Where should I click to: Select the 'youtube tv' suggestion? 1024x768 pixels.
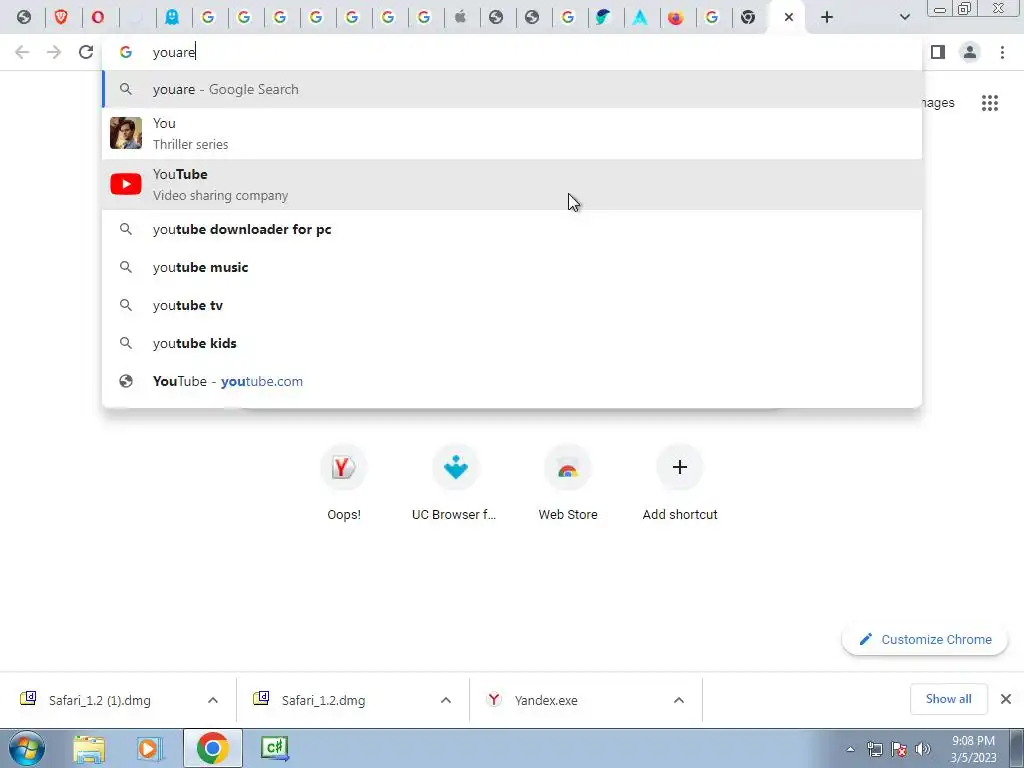[x=512, y=305]
